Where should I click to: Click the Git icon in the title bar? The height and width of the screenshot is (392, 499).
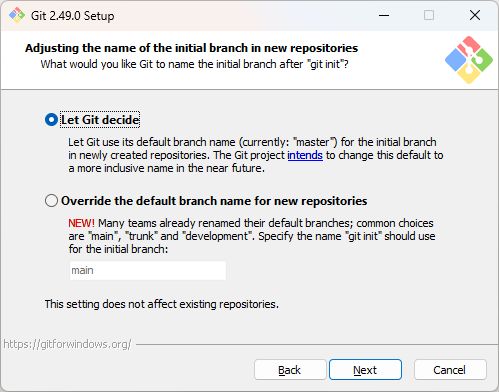click(x=17, y=15)
